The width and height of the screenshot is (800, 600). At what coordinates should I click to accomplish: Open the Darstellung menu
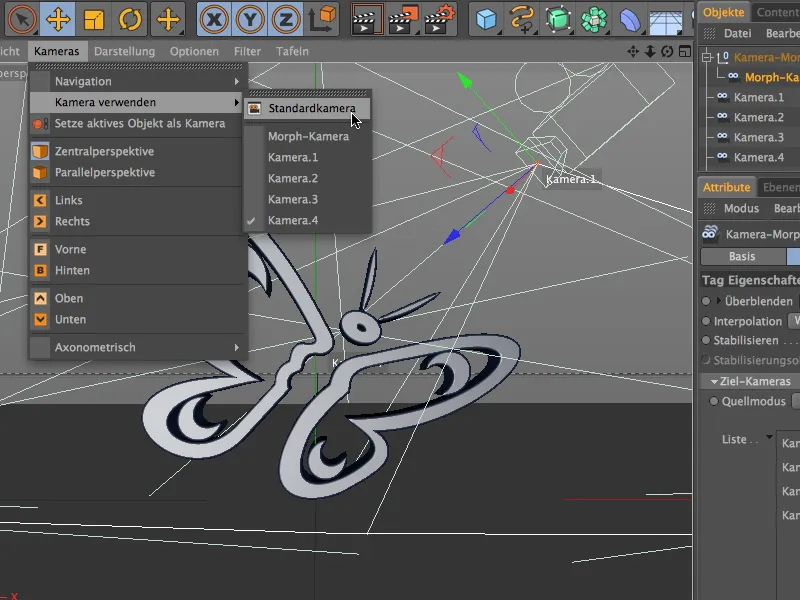click(x=124, y=52)
